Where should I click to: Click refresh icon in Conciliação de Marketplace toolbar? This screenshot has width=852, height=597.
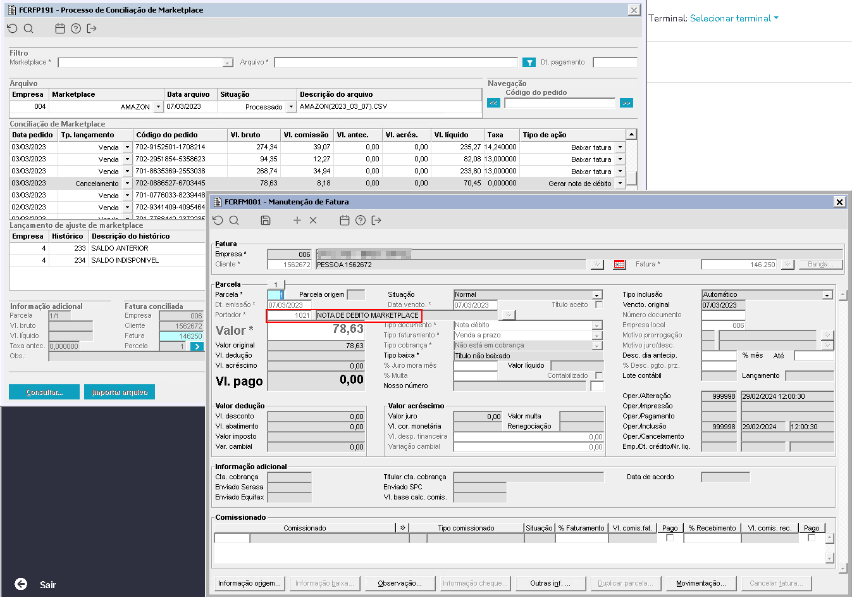(x=12, y=29)
